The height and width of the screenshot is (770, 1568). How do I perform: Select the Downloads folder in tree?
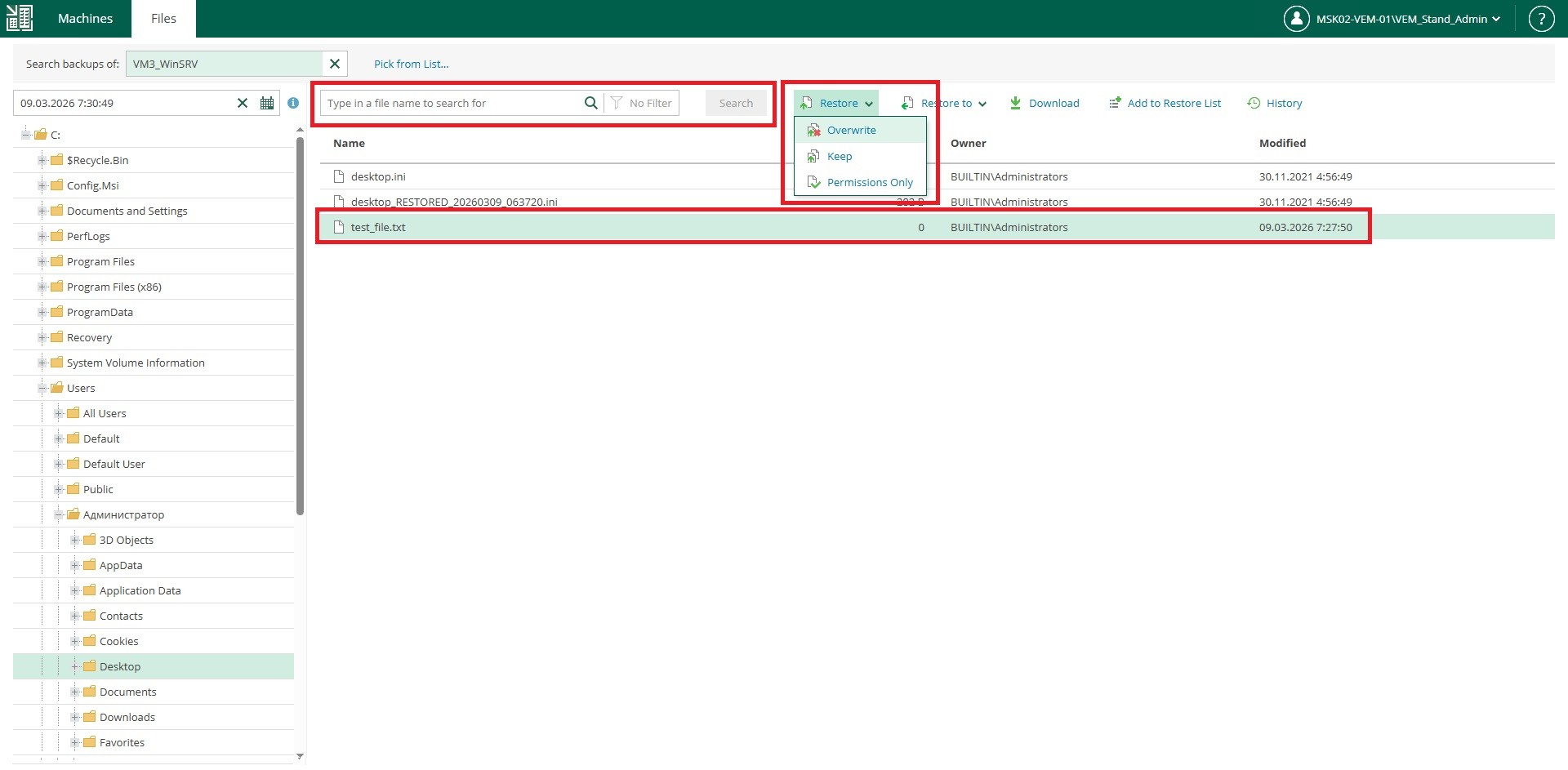click(127, 717)
